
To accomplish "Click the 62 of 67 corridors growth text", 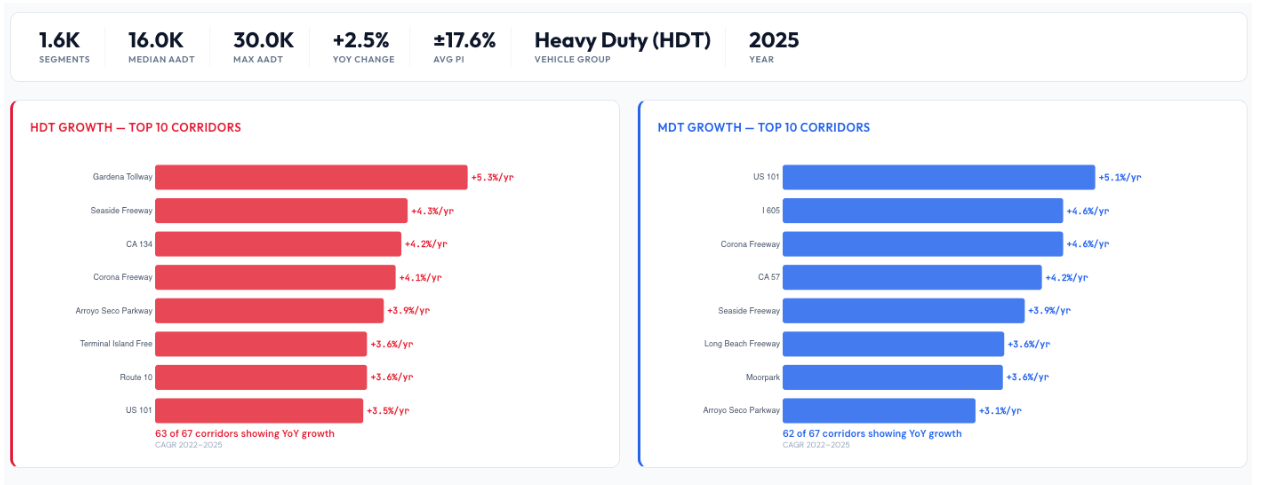I will [871, 434].
